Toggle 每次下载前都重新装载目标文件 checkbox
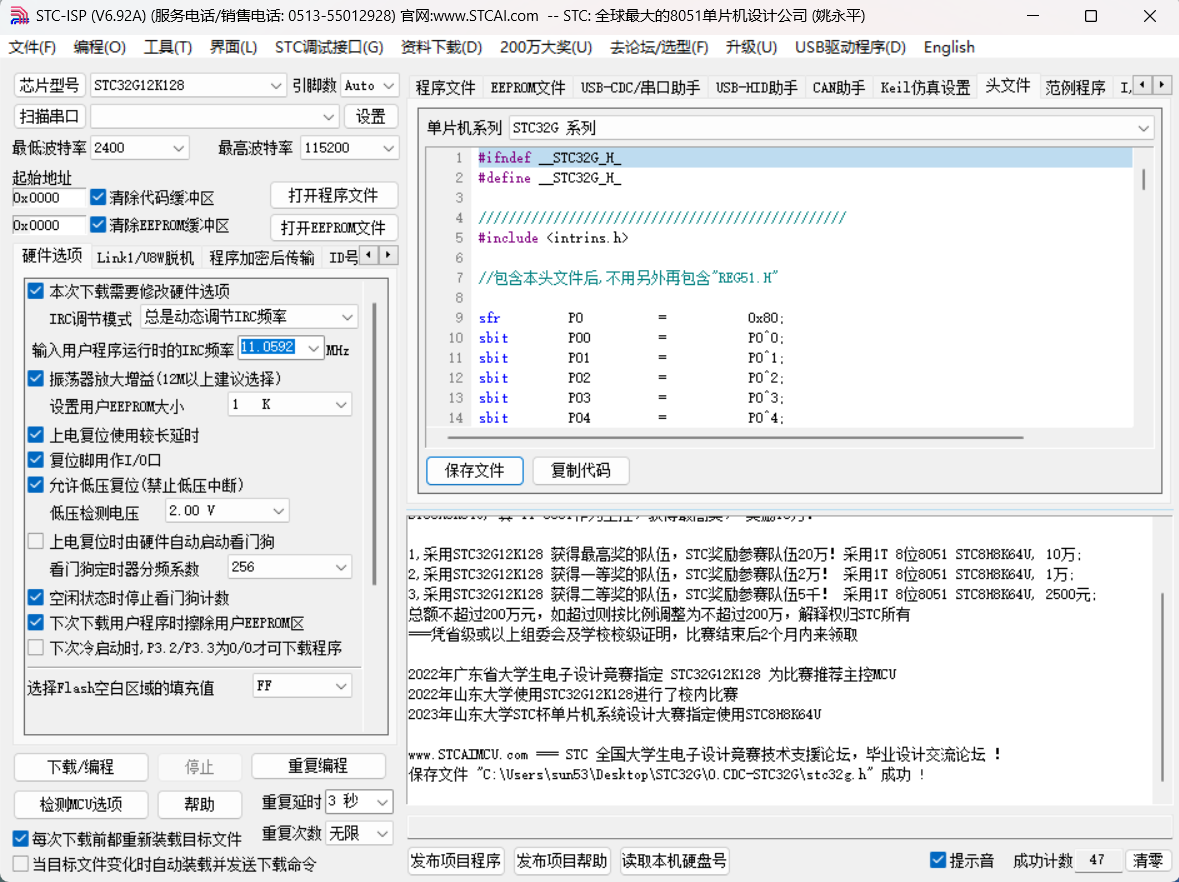This screenshot has height=882, width=1179. point(20,838)
